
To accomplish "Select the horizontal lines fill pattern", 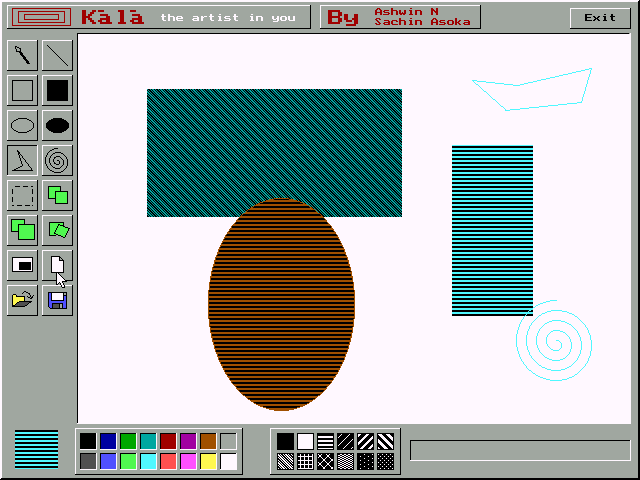I will (x=326, y=441).
